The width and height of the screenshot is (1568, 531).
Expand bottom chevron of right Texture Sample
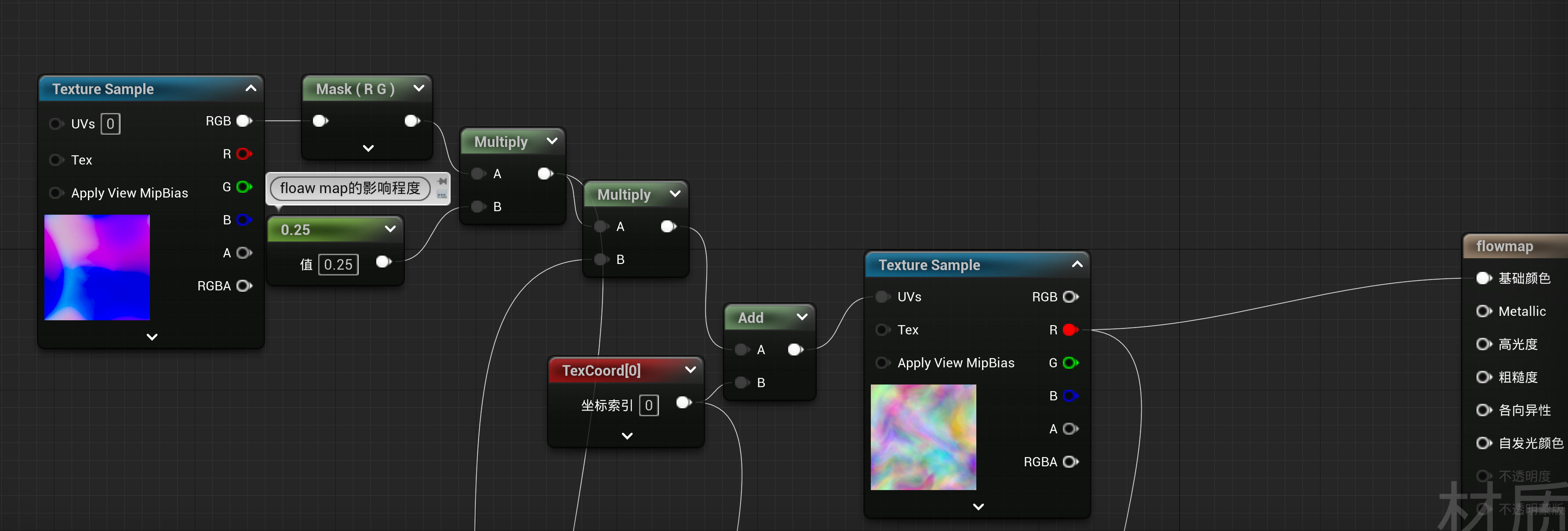pyautogui.click(x=978, y=507)
